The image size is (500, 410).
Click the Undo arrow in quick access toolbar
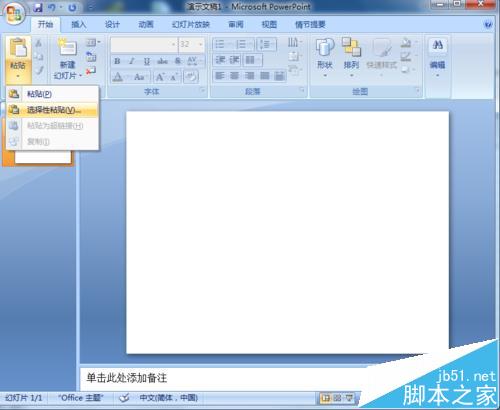coord(52,7)
